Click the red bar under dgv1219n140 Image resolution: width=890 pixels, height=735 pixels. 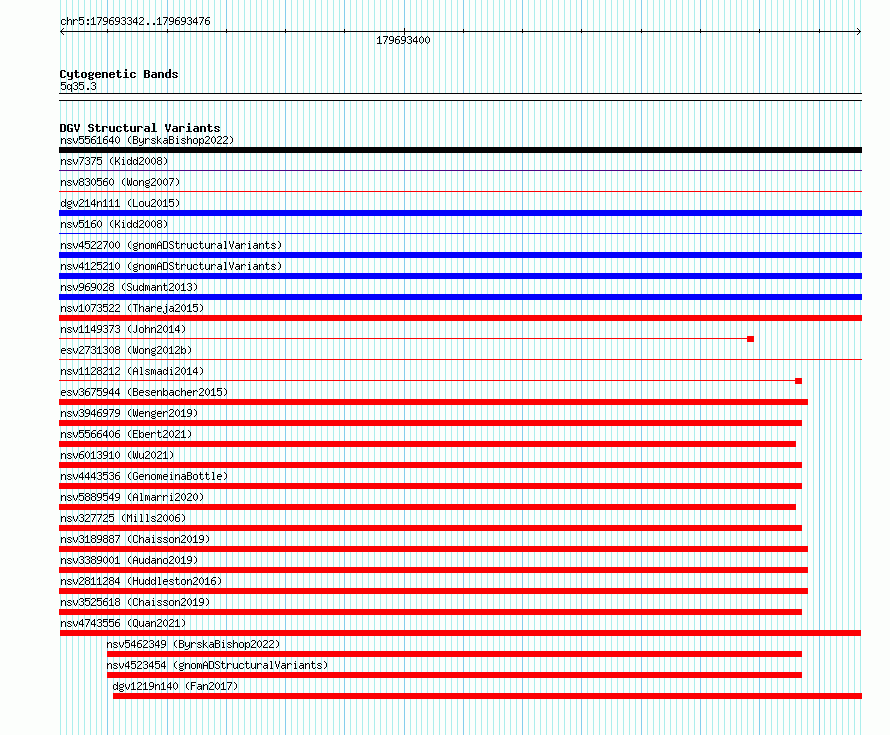488,696
